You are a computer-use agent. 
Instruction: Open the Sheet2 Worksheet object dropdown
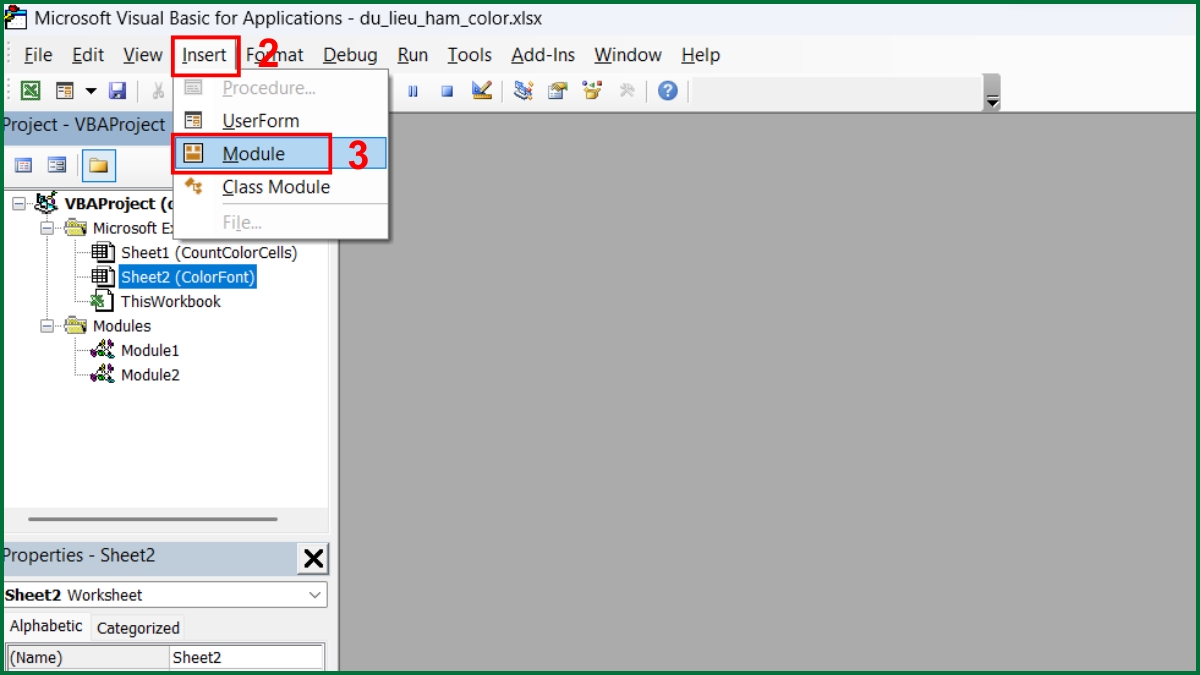coord(316,594)
